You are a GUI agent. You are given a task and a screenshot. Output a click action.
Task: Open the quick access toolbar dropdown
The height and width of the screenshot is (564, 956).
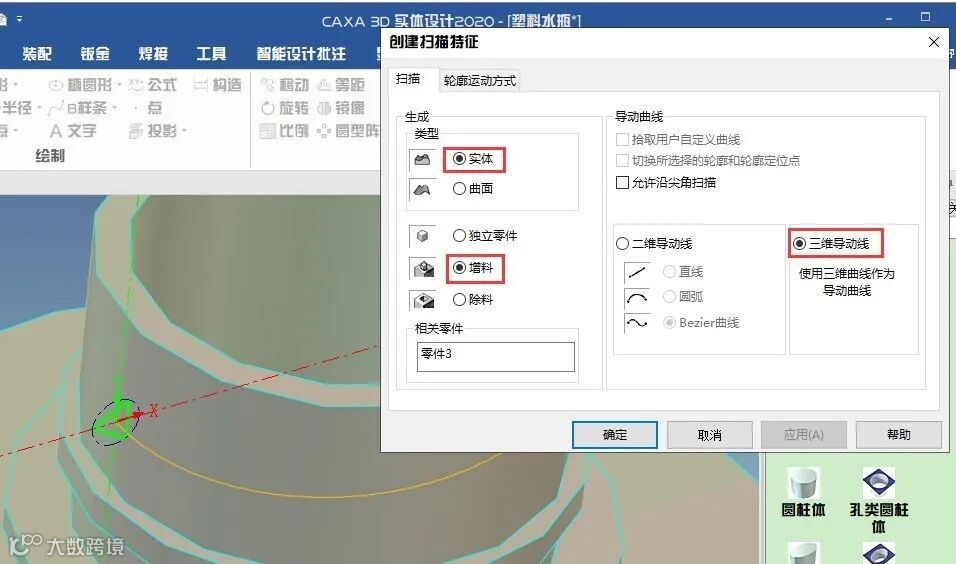20,20
